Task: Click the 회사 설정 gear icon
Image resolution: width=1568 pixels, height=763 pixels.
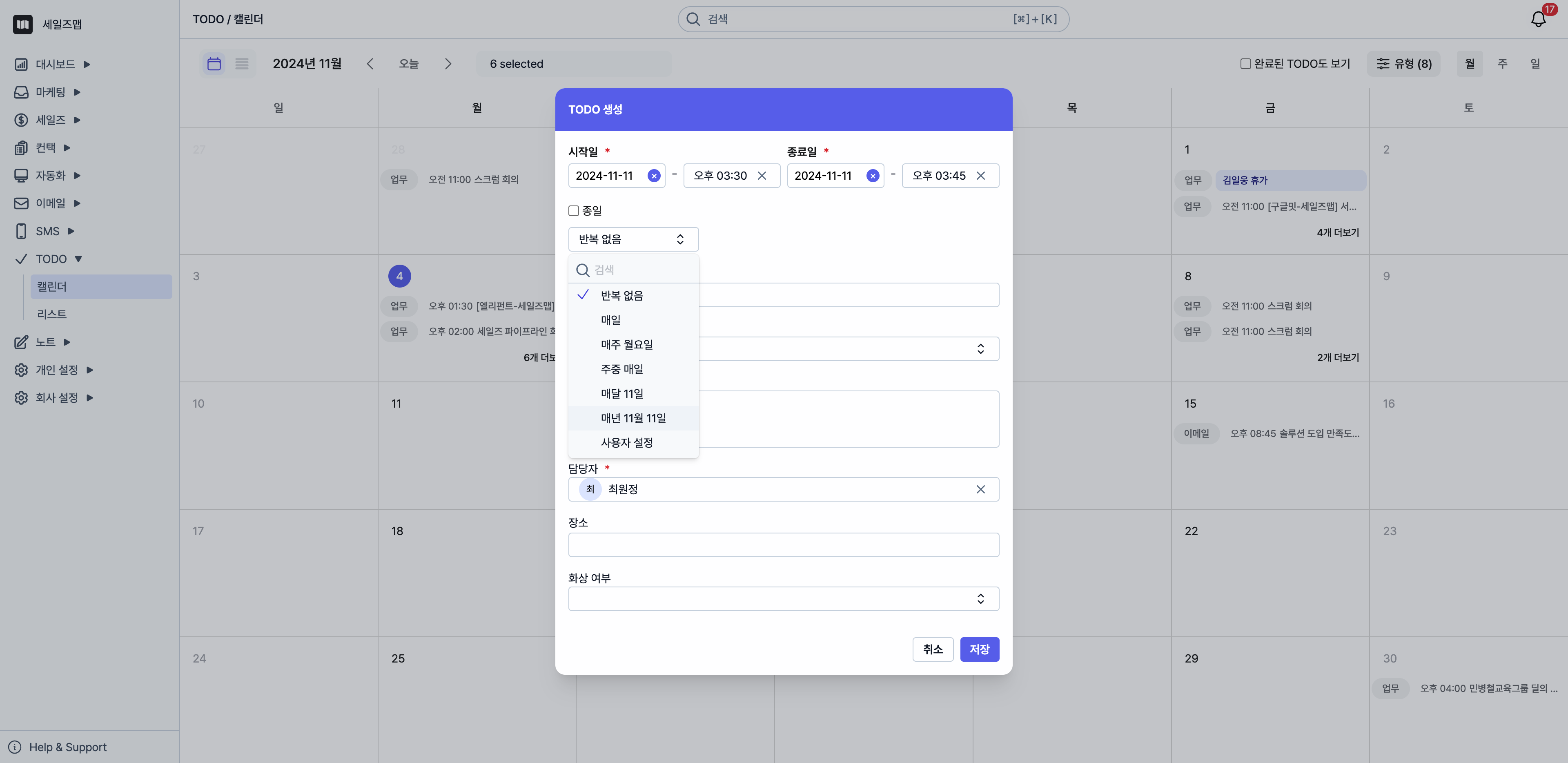Action: (21, 398)
